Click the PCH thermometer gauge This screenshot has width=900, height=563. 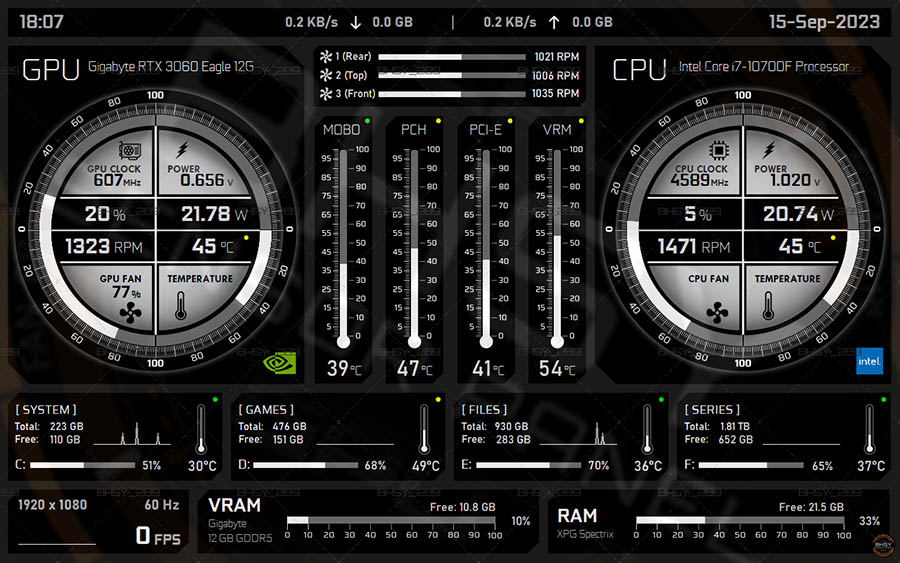coord(414,248)
